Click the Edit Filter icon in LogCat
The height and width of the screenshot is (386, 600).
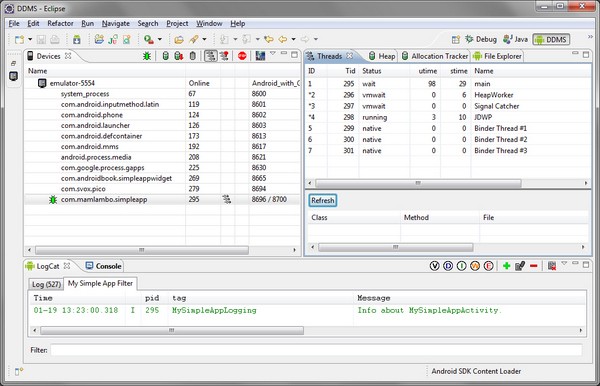[x=520, y=266]
